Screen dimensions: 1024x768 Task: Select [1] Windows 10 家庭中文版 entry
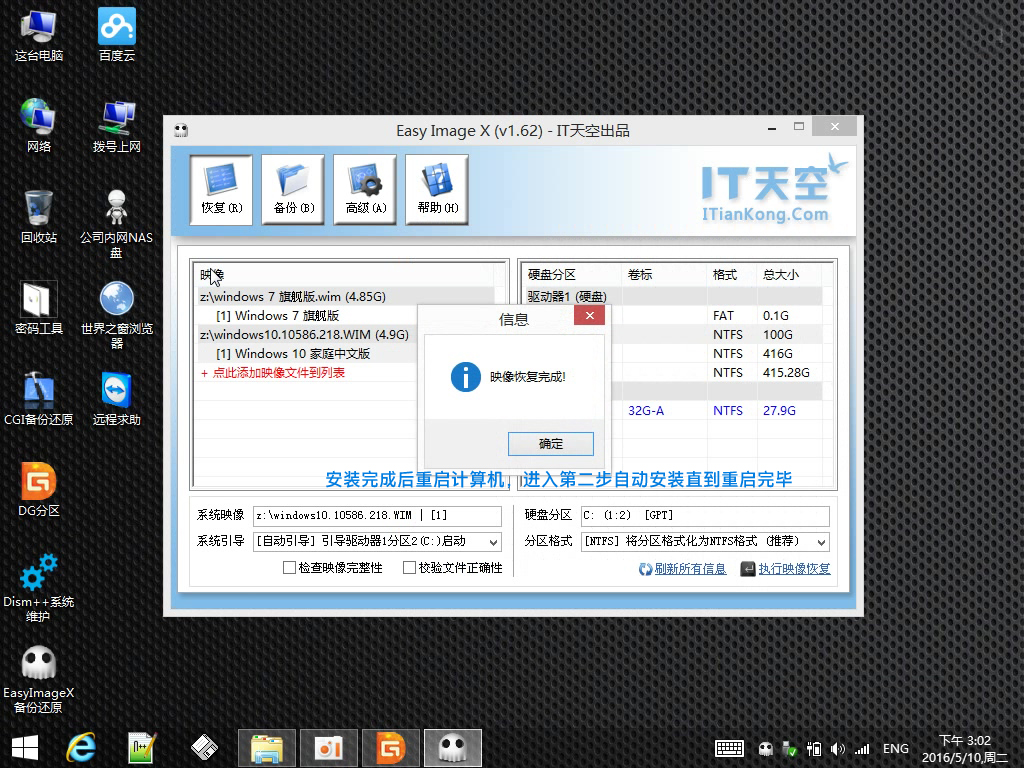pyautogui.click(x=293, y=353)
